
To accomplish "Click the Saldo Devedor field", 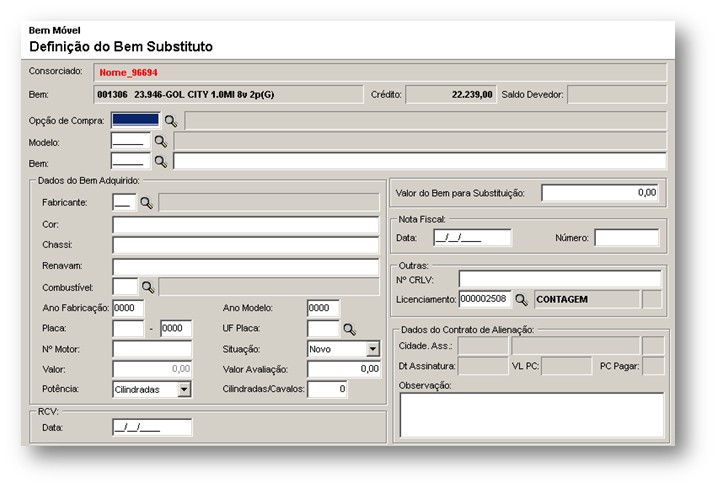I will pos(617,94).
